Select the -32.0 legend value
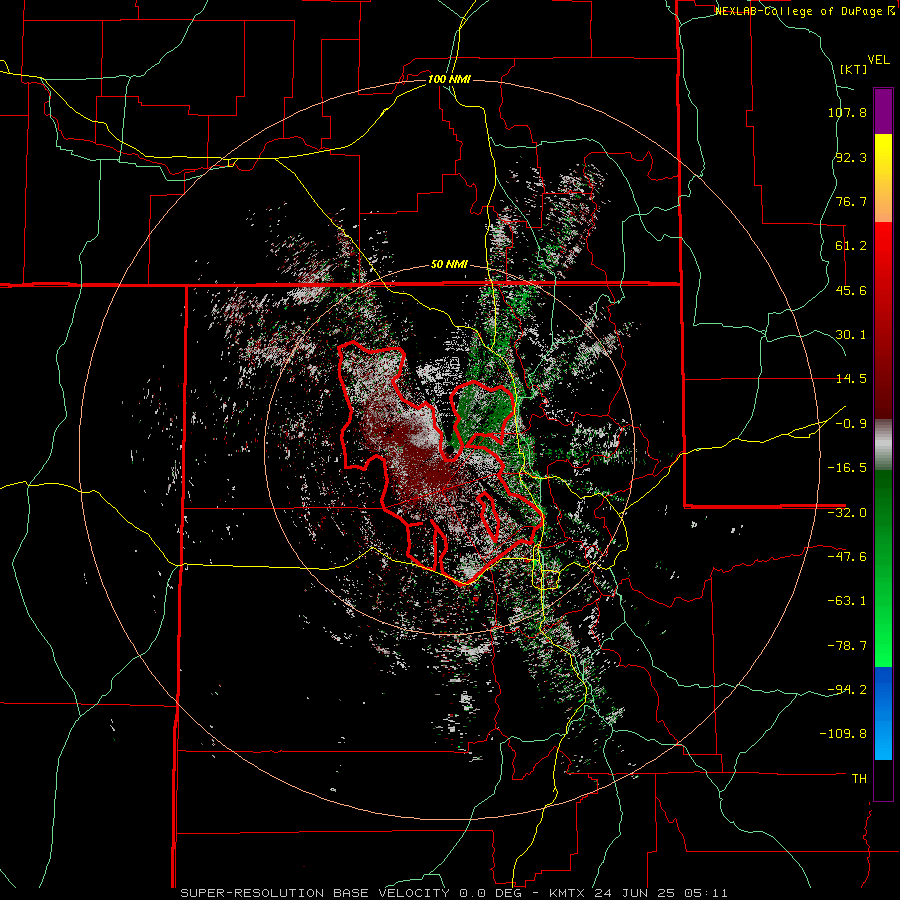The width and height of the screenshot is (900, 900). coord(847,513)
